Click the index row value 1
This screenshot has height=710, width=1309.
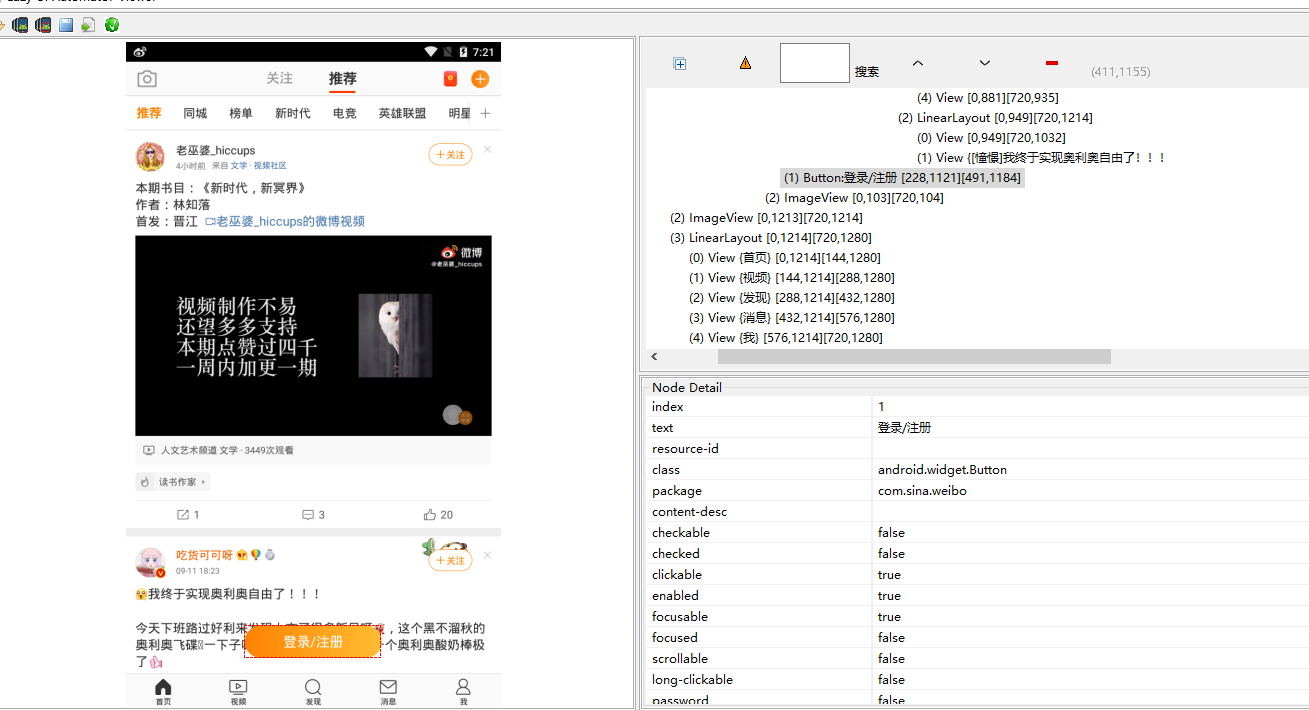[881, 406]
